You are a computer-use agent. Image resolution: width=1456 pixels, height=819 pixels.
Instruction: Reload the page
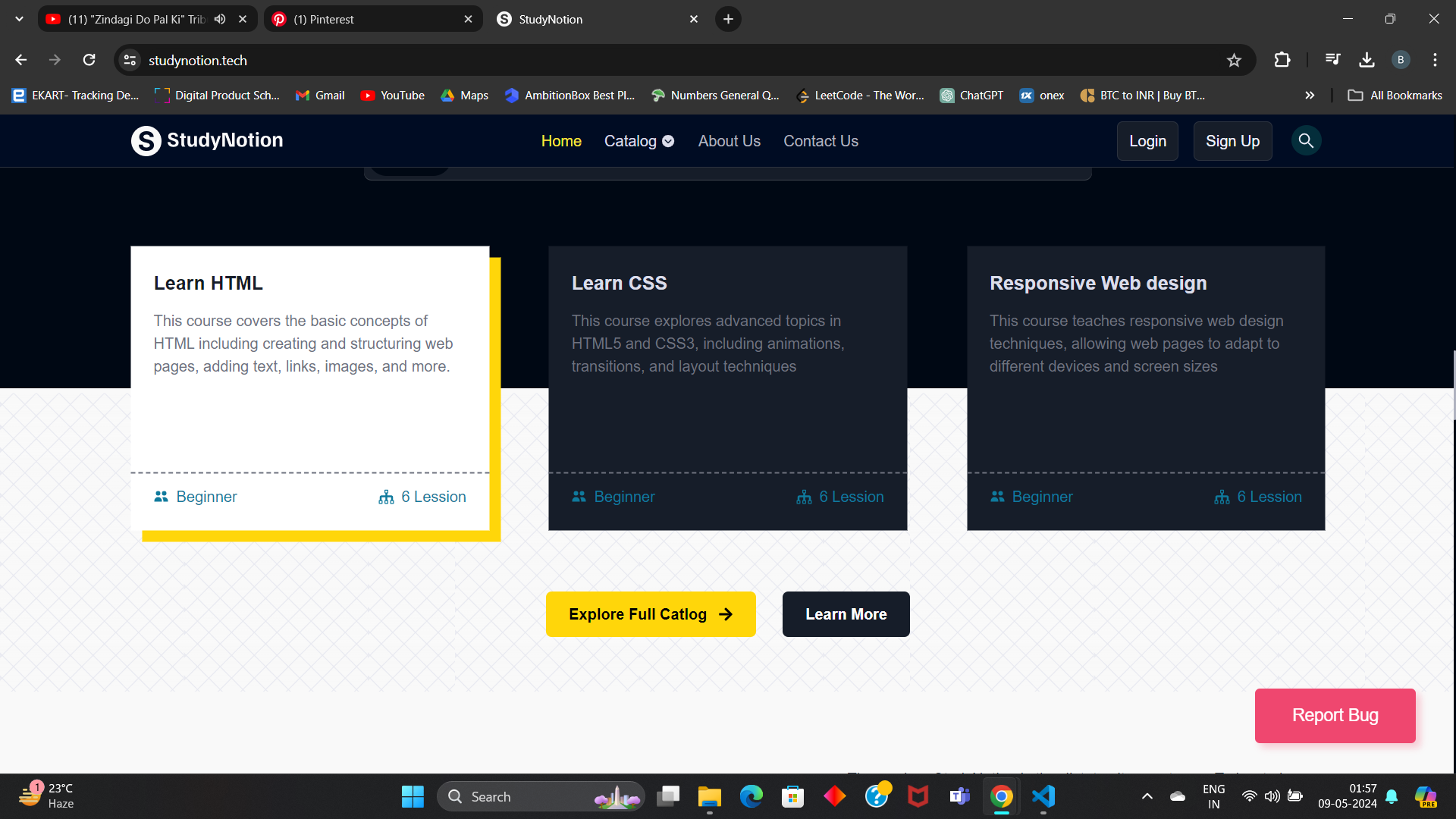pos(89,60)
